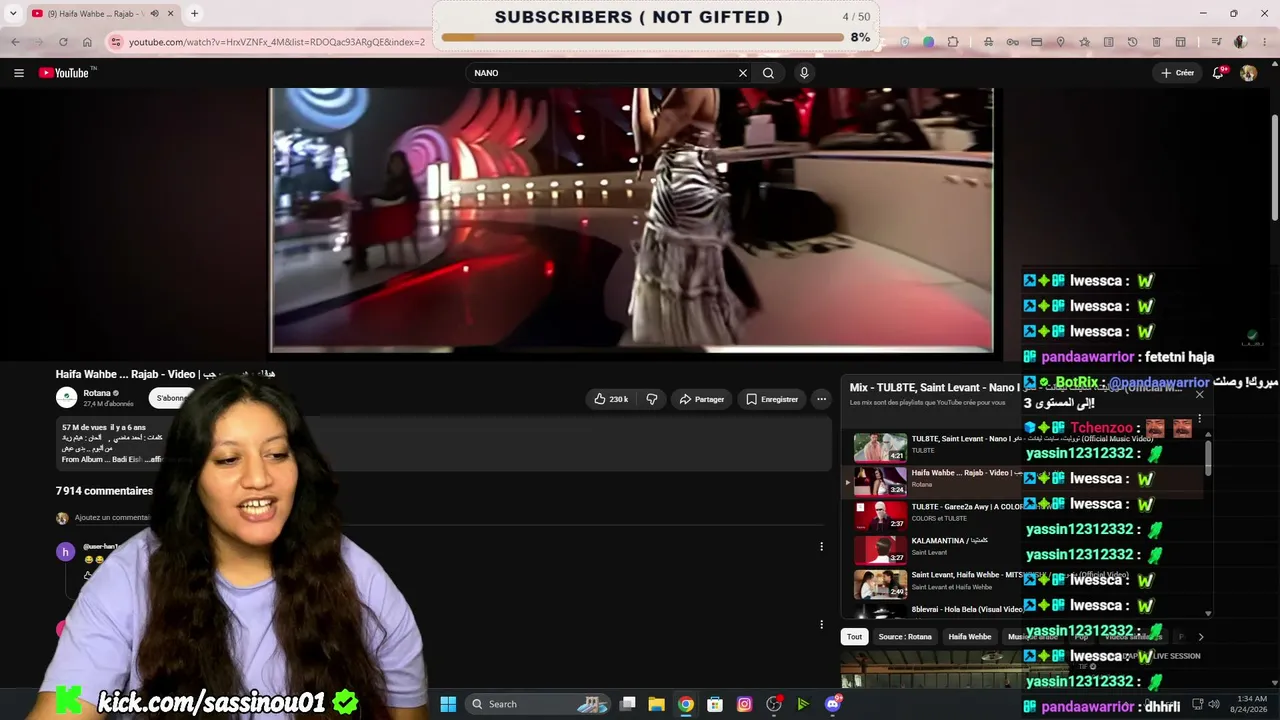Open the browser home page

click(87, 42)
